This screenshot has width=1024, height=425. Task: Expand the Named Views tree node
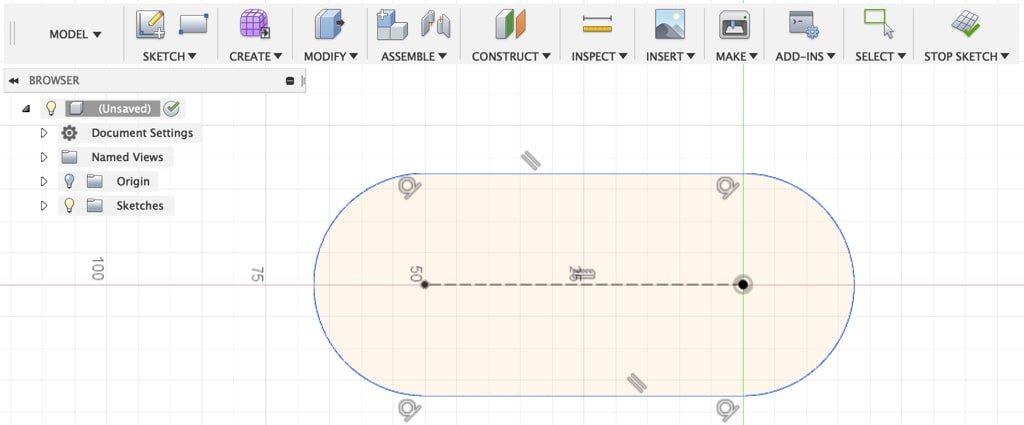pos(43,157)
